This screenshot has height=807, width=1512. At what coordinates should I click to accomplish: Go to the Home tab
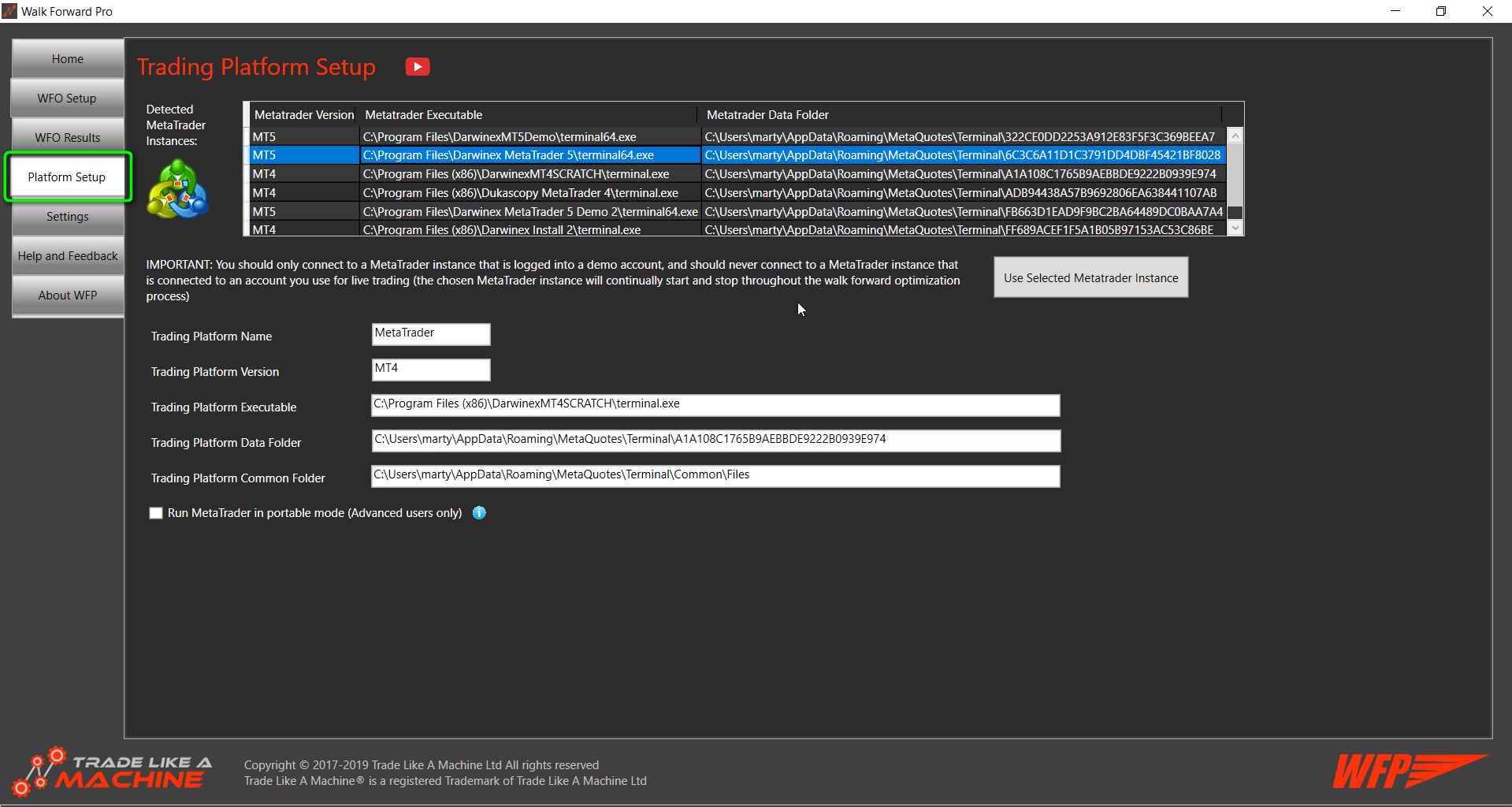(68, 58)
